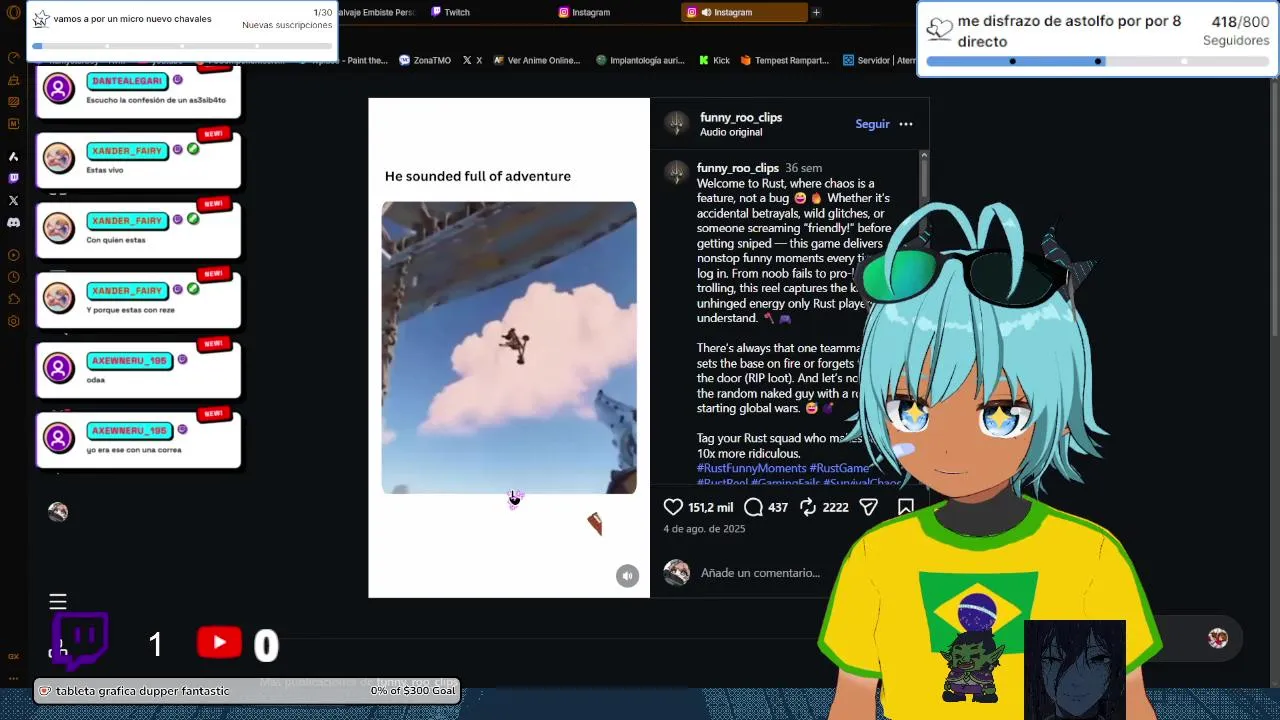The height and width of the screenshot is (720, 1280).
Task: Click funny_roo_clips username in caption
Action: [x=738, y=168]
